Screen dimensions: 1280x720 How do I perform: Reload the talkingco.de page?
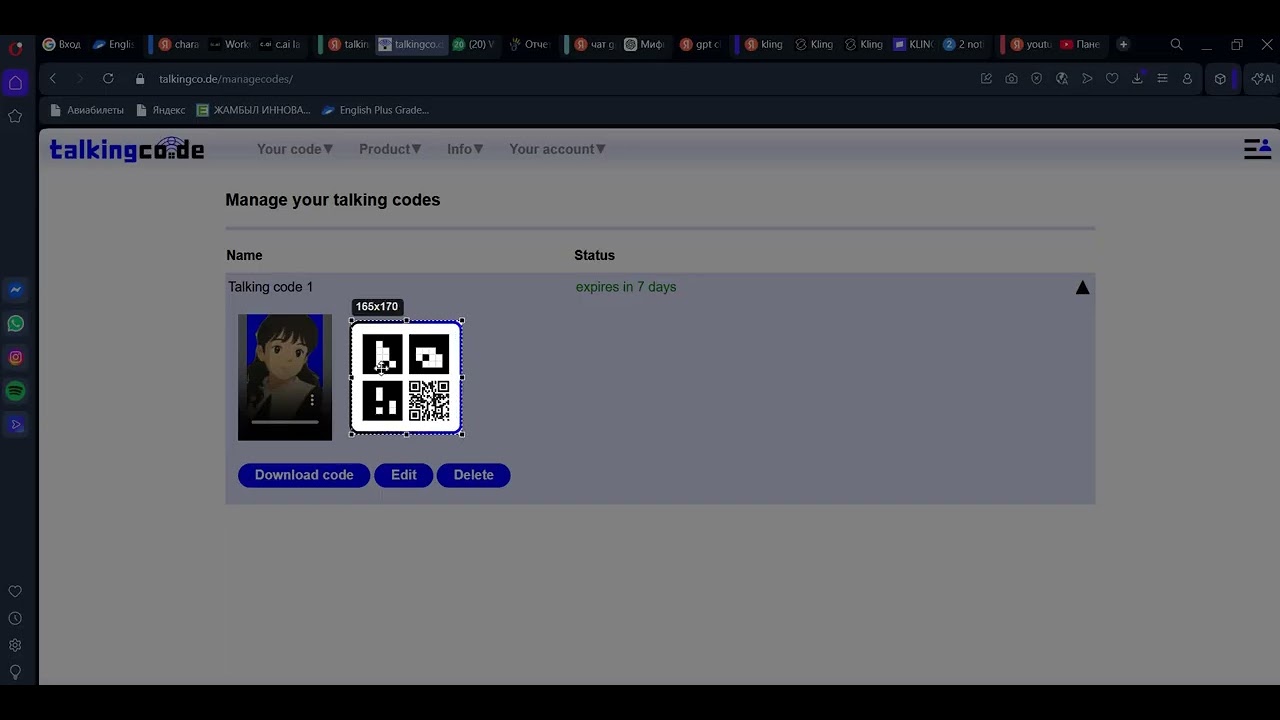click(x=108, y=79)
